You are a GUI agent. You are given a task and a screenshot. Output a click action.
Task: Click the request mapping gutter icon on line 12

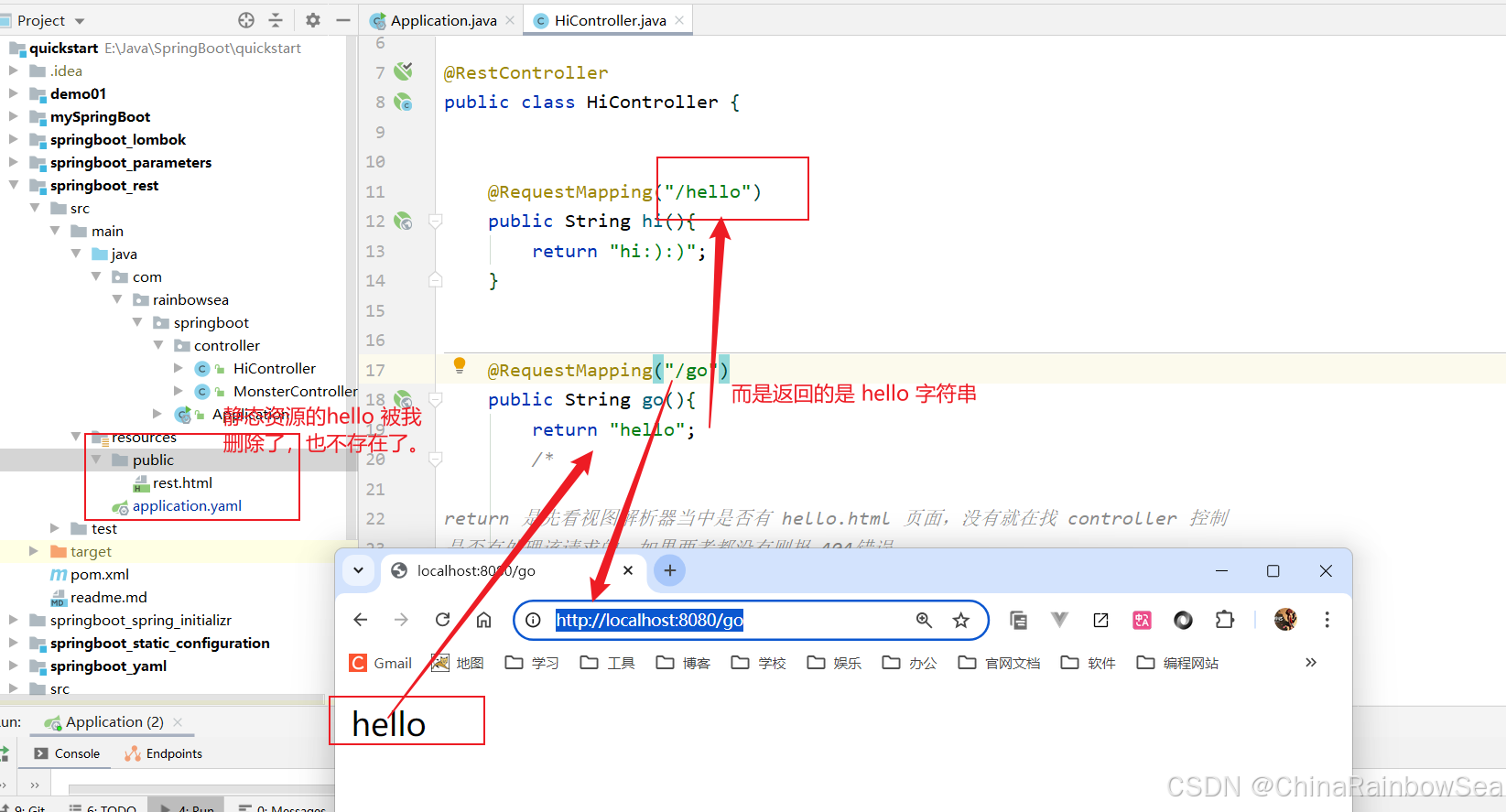pos(403,221)
